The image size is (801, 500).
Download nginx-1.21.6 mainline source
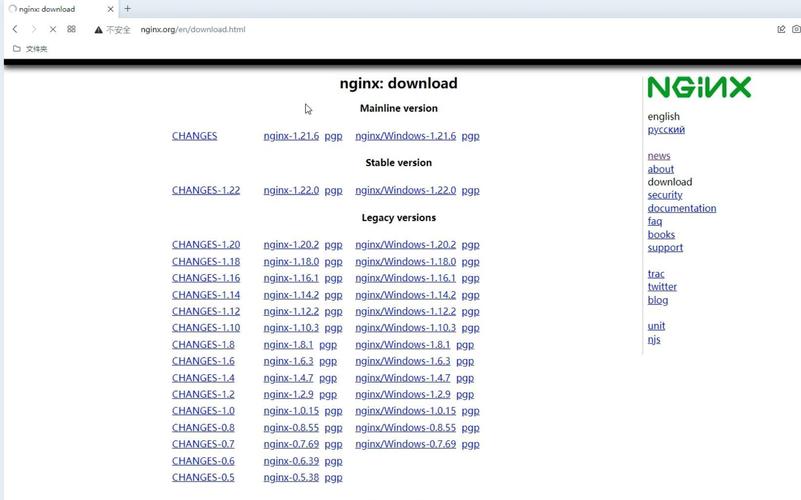tap(291, 136)
